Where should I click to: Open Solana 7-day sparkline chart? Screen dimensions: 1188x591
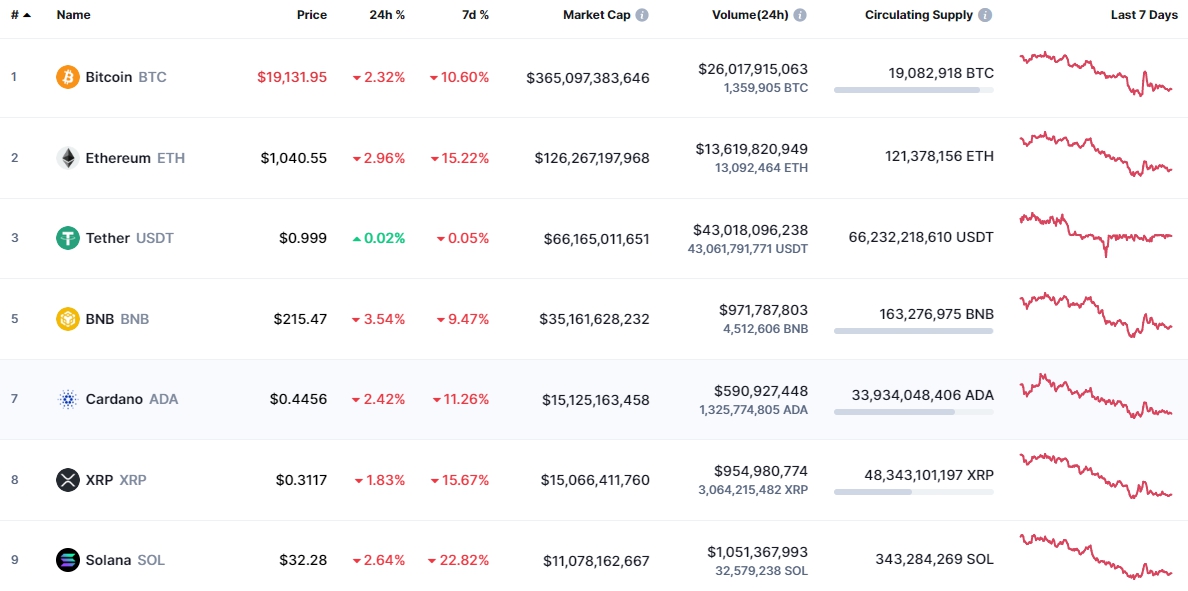(x=1096, y=556)
